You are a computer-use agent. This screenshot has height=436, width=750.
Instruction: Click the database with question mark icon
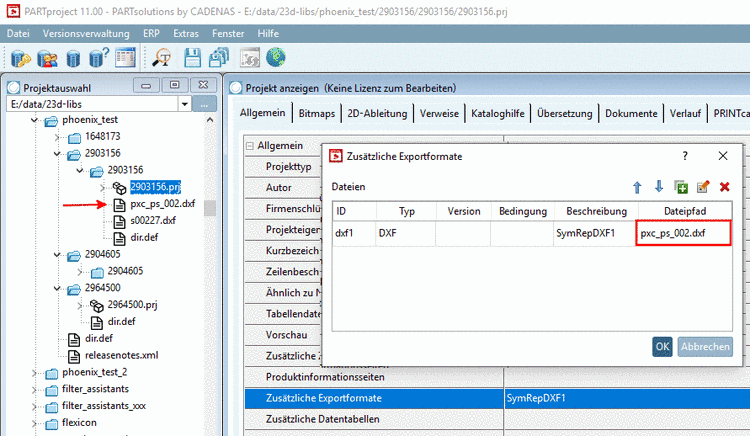click(x=99, y=58)
